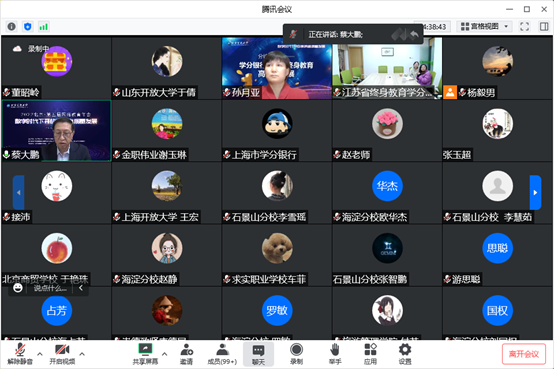
Task: Raise hand with the 举手 icon
Action: pos(335,354)
